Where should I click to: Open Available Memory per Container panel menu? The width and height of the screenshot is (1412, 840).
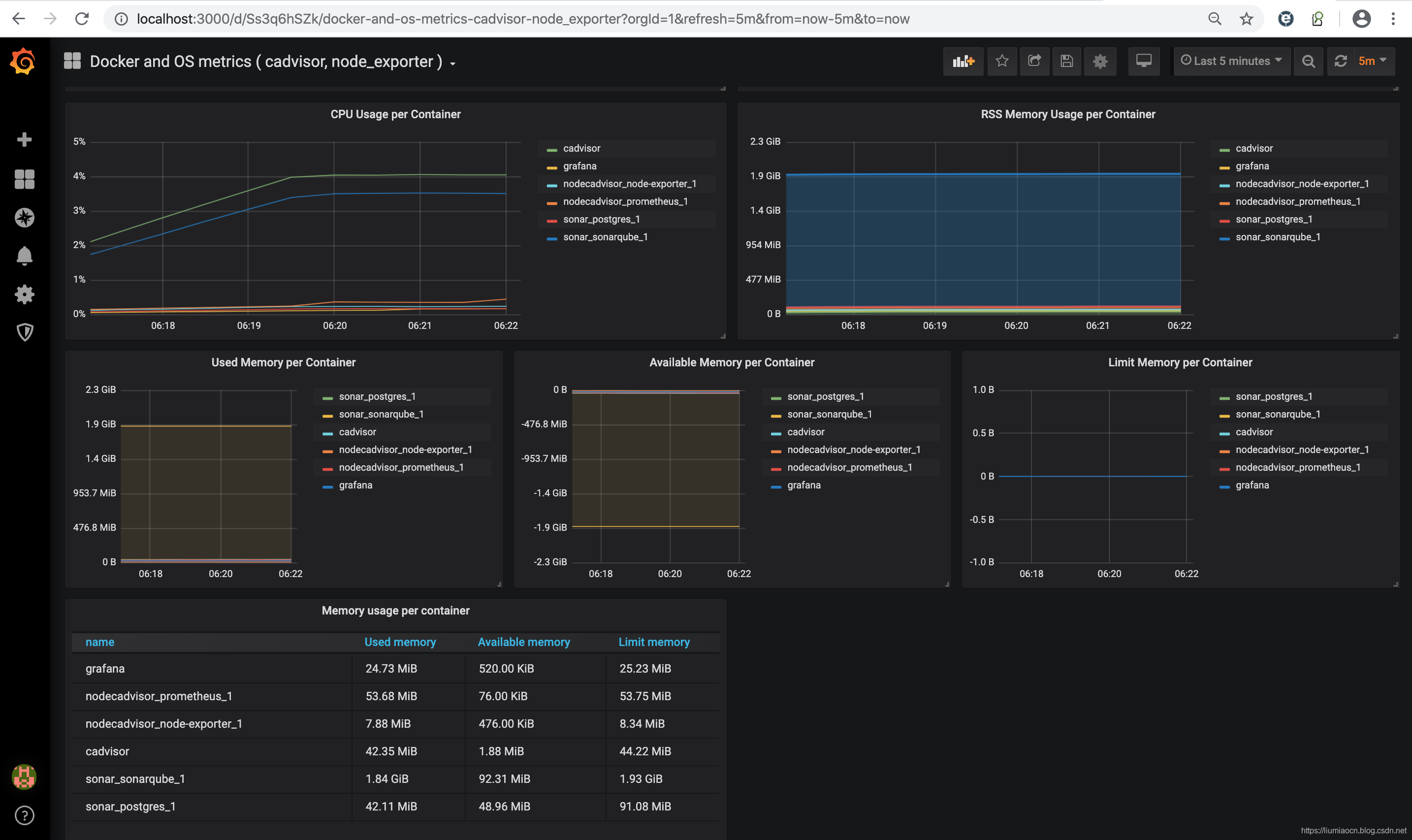(x=732, y=363)
